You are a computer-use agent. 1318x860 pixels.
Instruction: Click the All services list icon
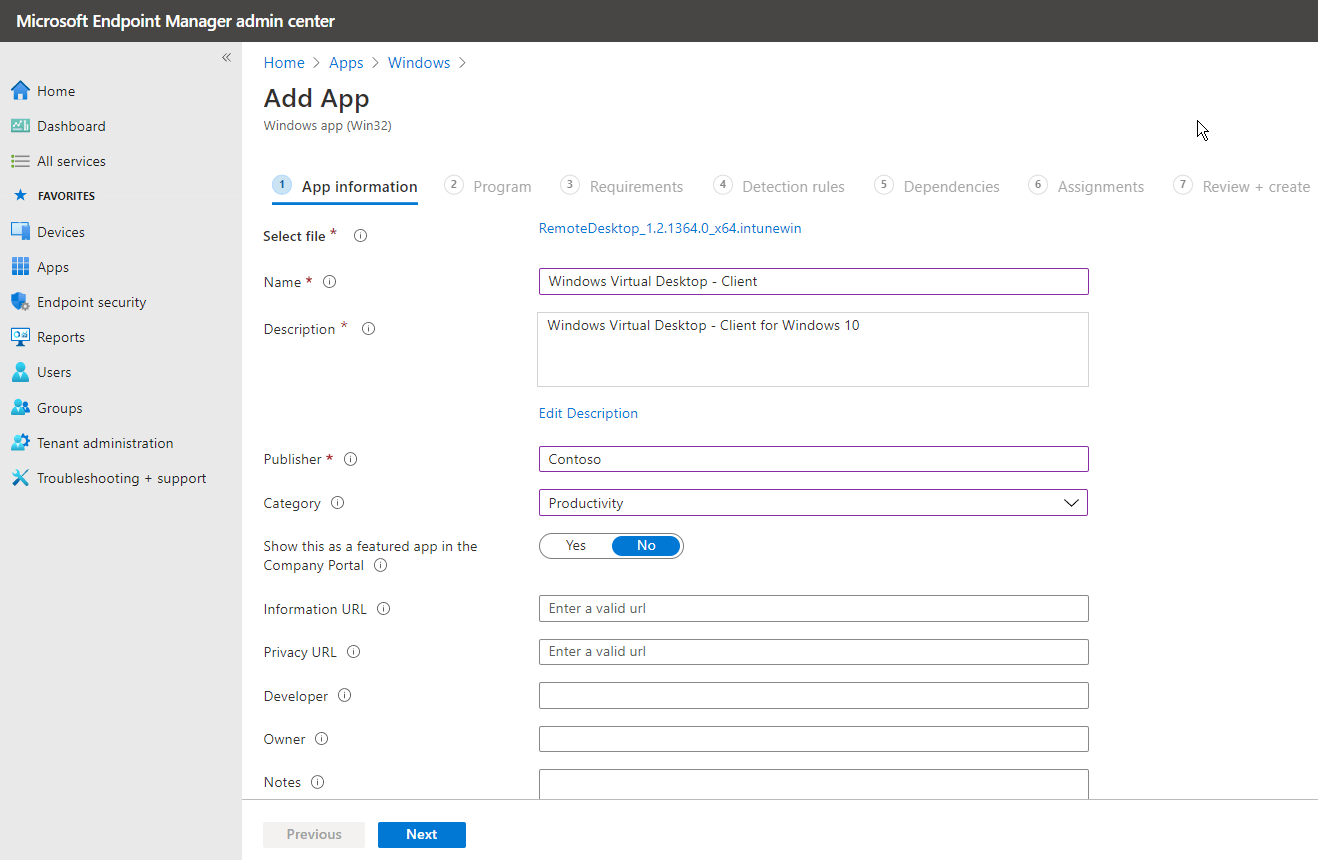click(20, 161)
